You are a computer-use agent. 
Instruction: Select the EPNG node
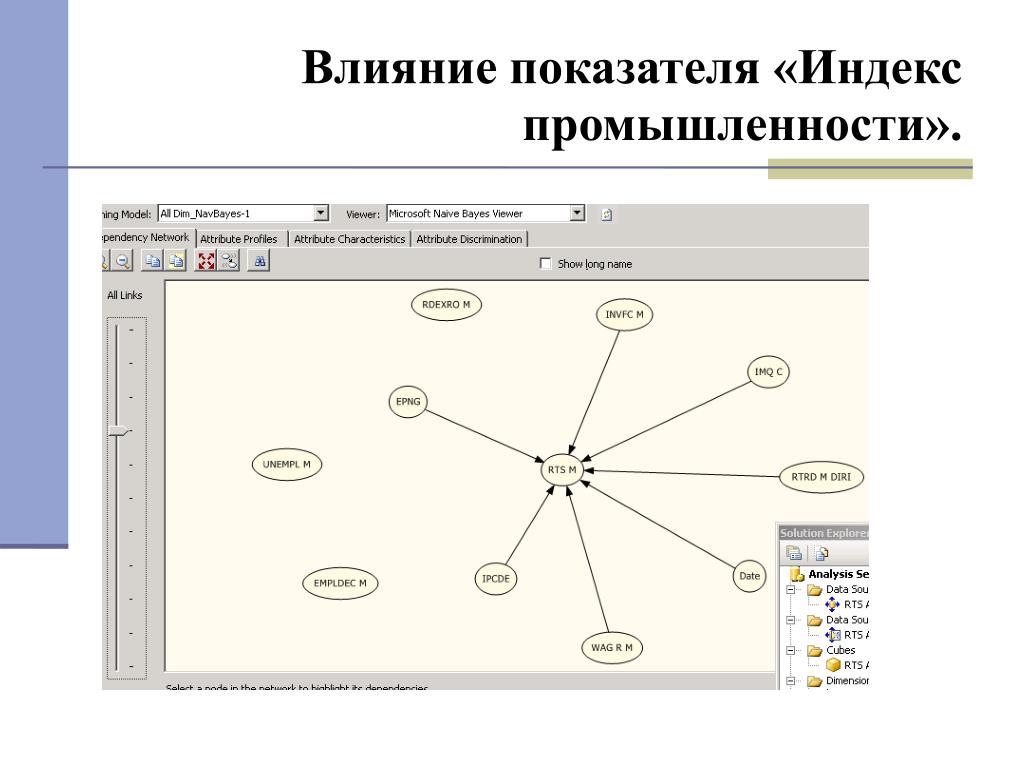click(408, 402)
